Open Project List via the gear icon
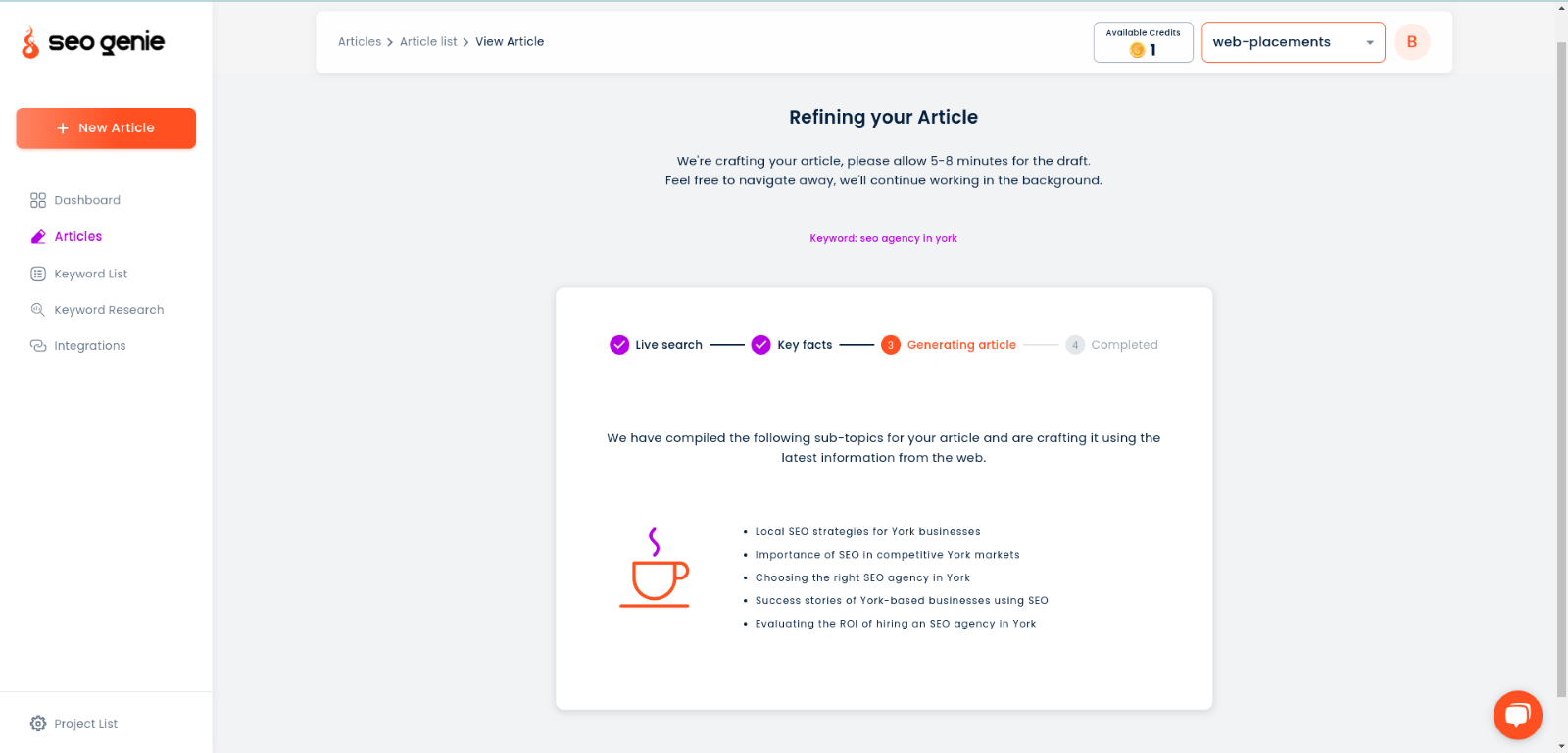The width and height of the screenshot is (1568, 753). click(x=37, y=723)
